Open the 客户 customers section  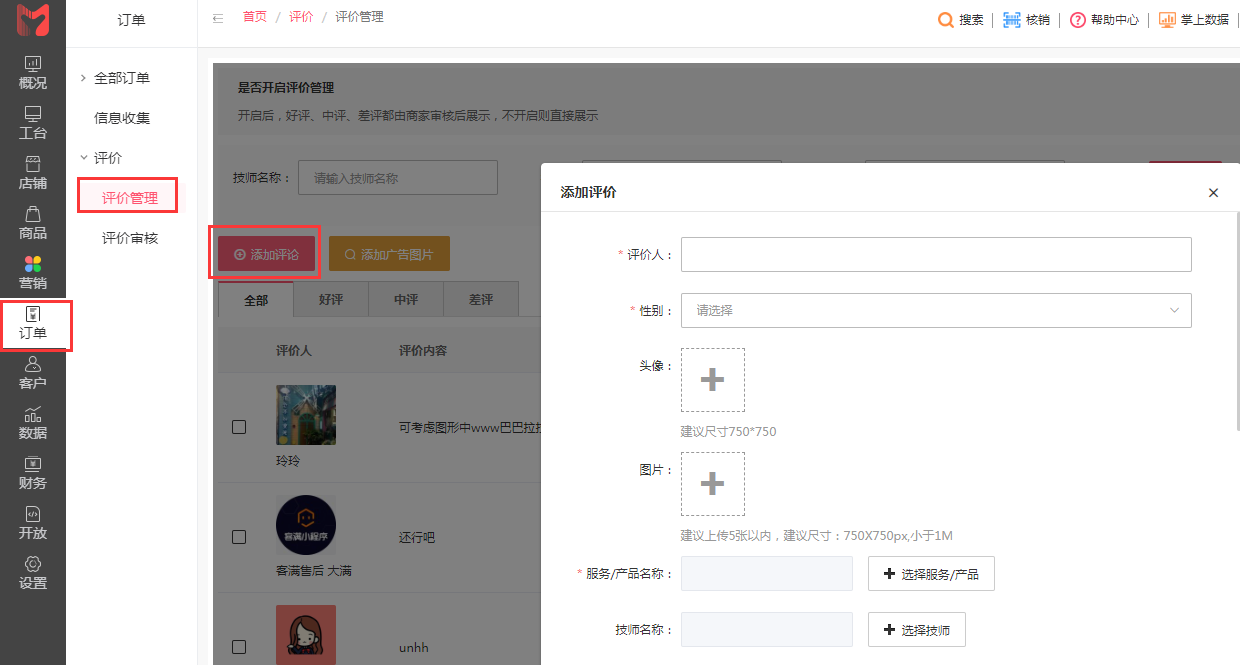click(33, 372)
